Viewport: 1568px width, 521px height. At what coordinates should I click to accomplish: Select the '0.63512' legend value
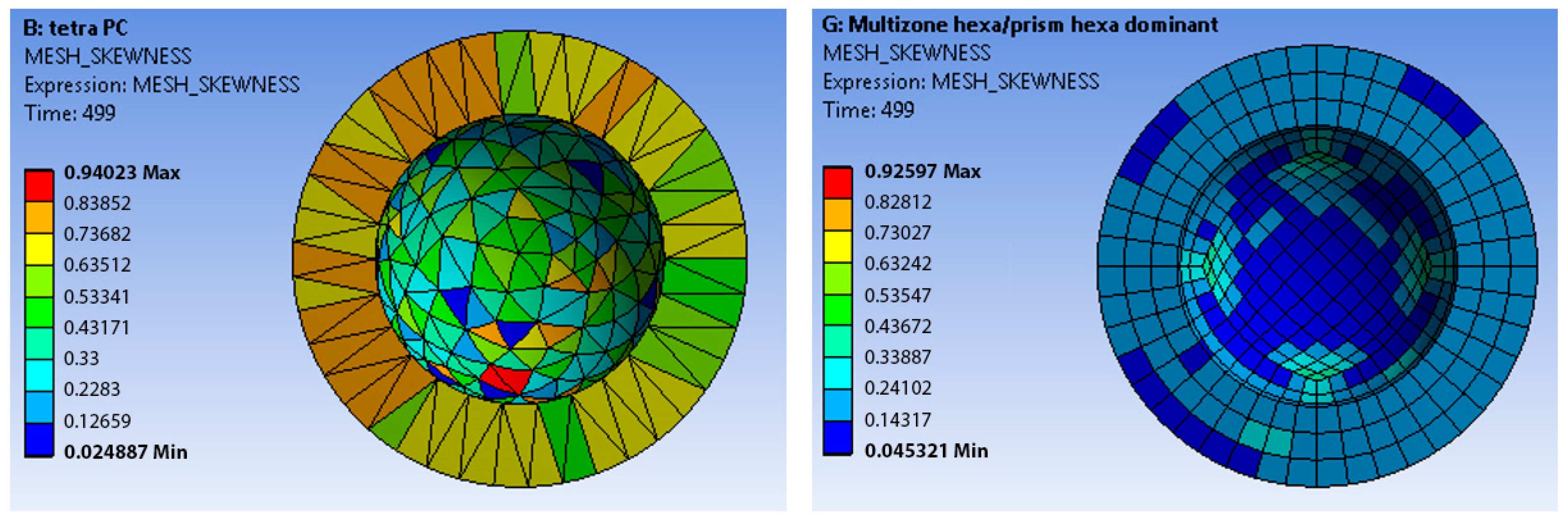tap(97, 266)
